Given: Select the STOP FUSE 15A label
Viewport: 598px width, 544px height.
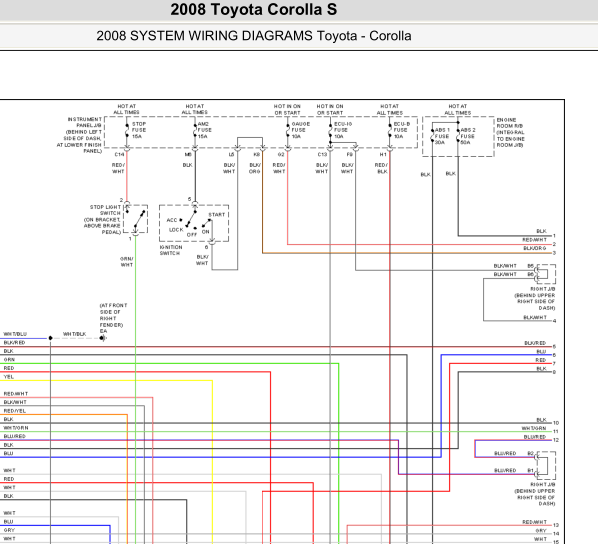Looking at the screenshot, I should (x=139, y=130).
